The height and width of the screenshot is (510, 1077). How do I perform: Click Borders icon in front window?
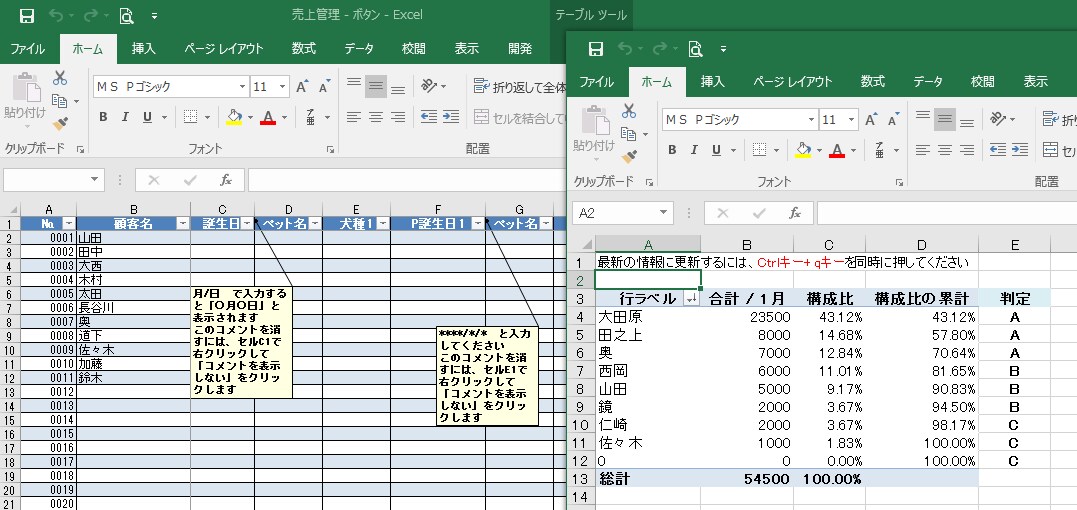click(x=759, y=150)
